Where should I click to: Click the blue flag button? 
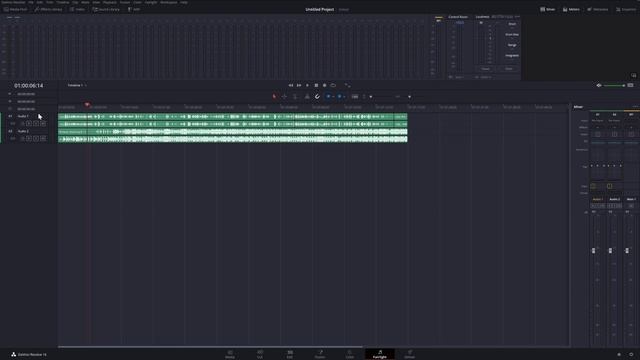click(x=328, y=96)
